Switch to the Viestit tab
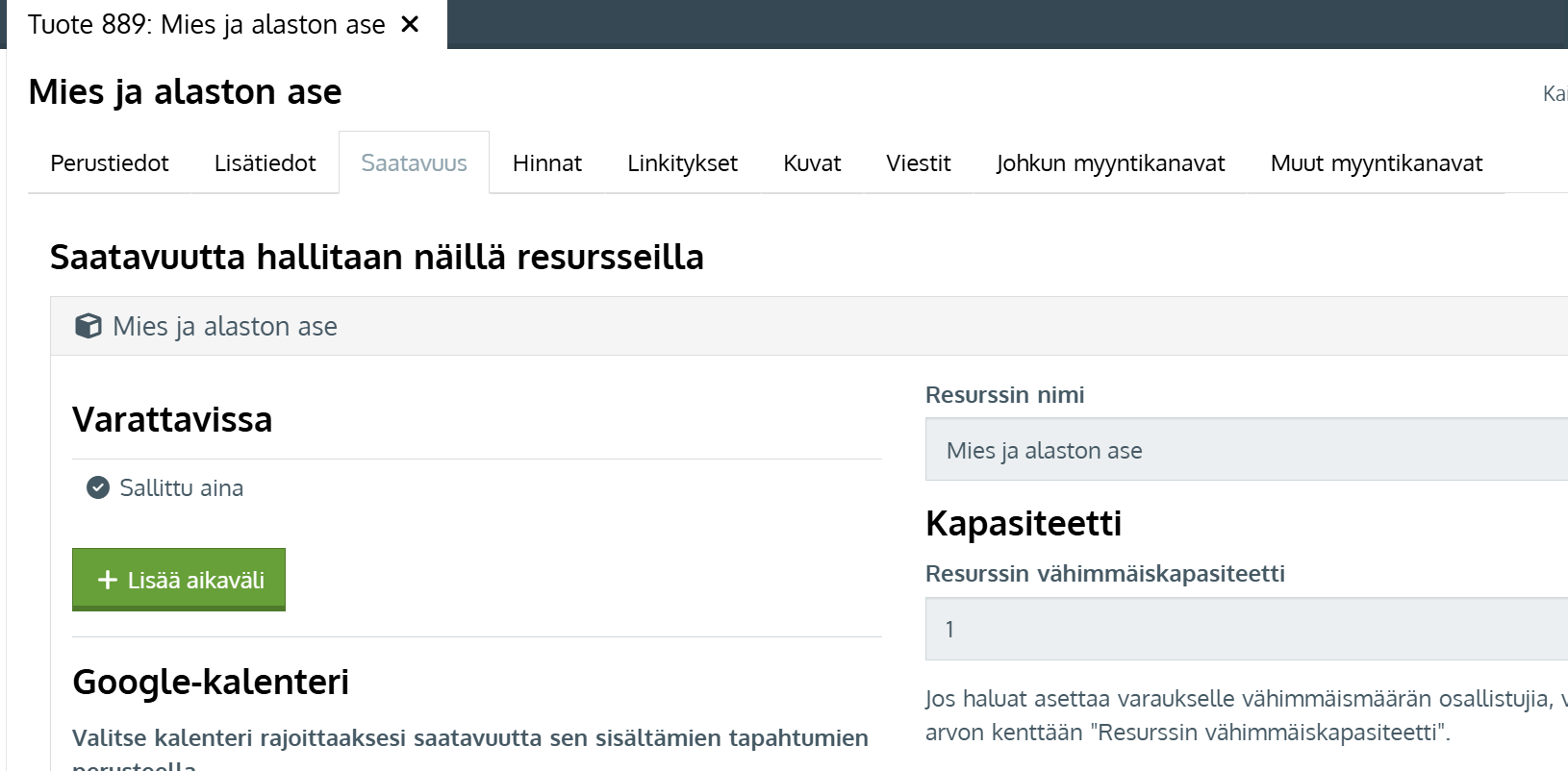The width and height of the screenshot is (1568, 771). coord(918,163)
